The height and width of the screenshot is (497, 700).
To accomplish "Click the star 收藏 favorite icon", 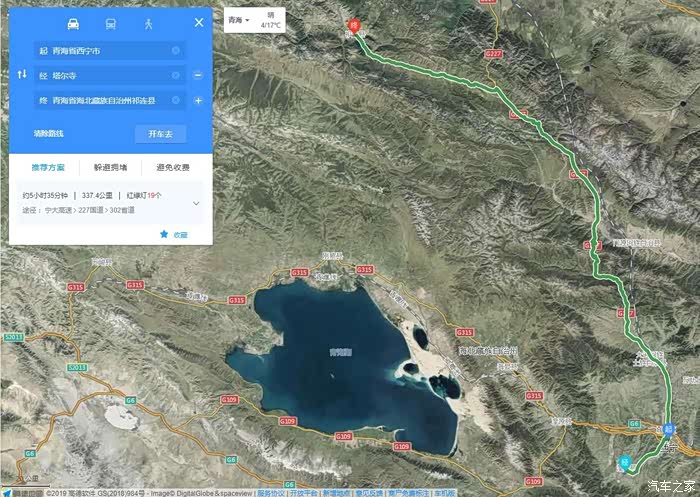I will click(164, 234).
